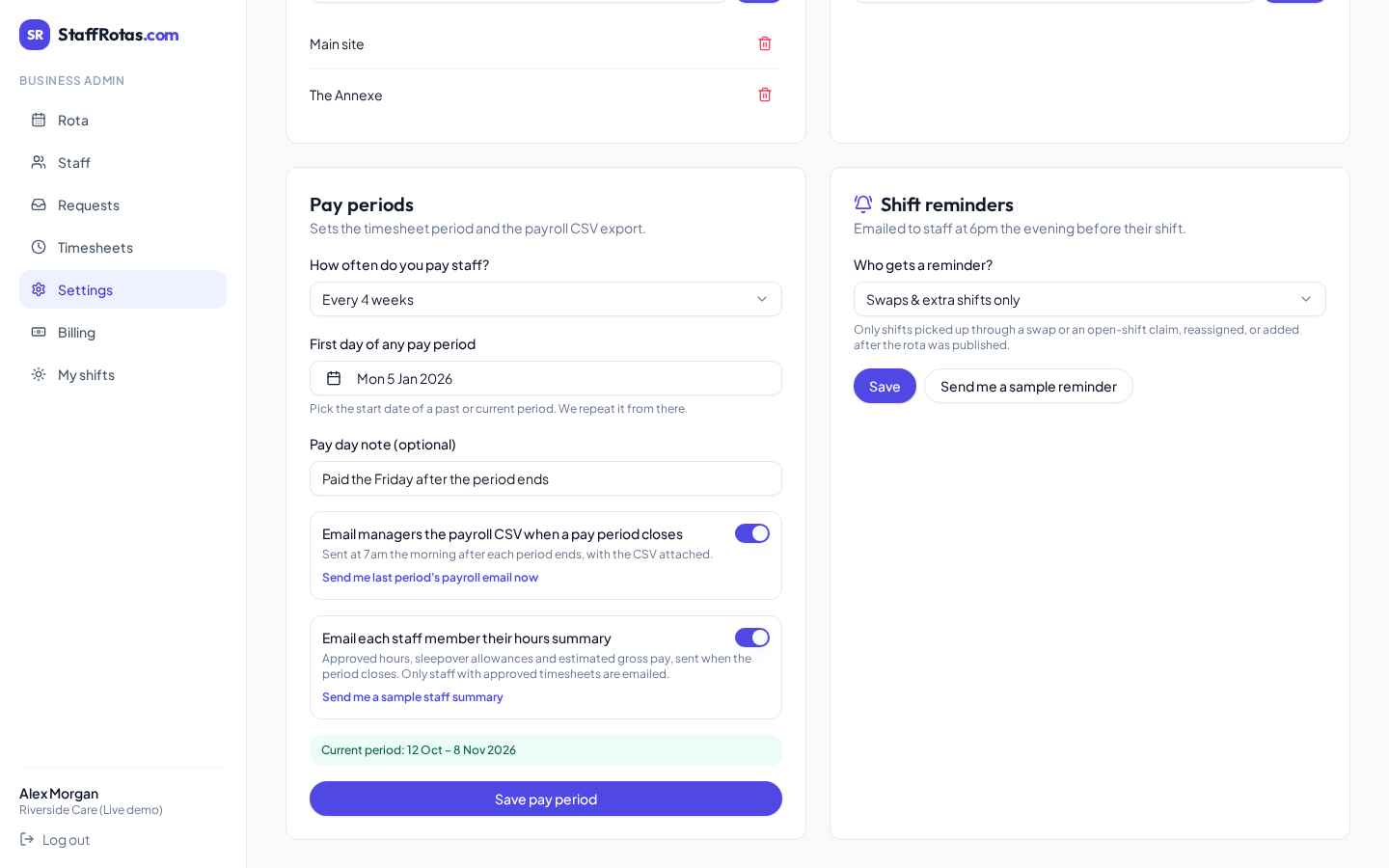The image size is (1389, 868).
Task: Expand the Who gets a reminder dropdown
Action: pyautogui.click(x=1090, y=299)
